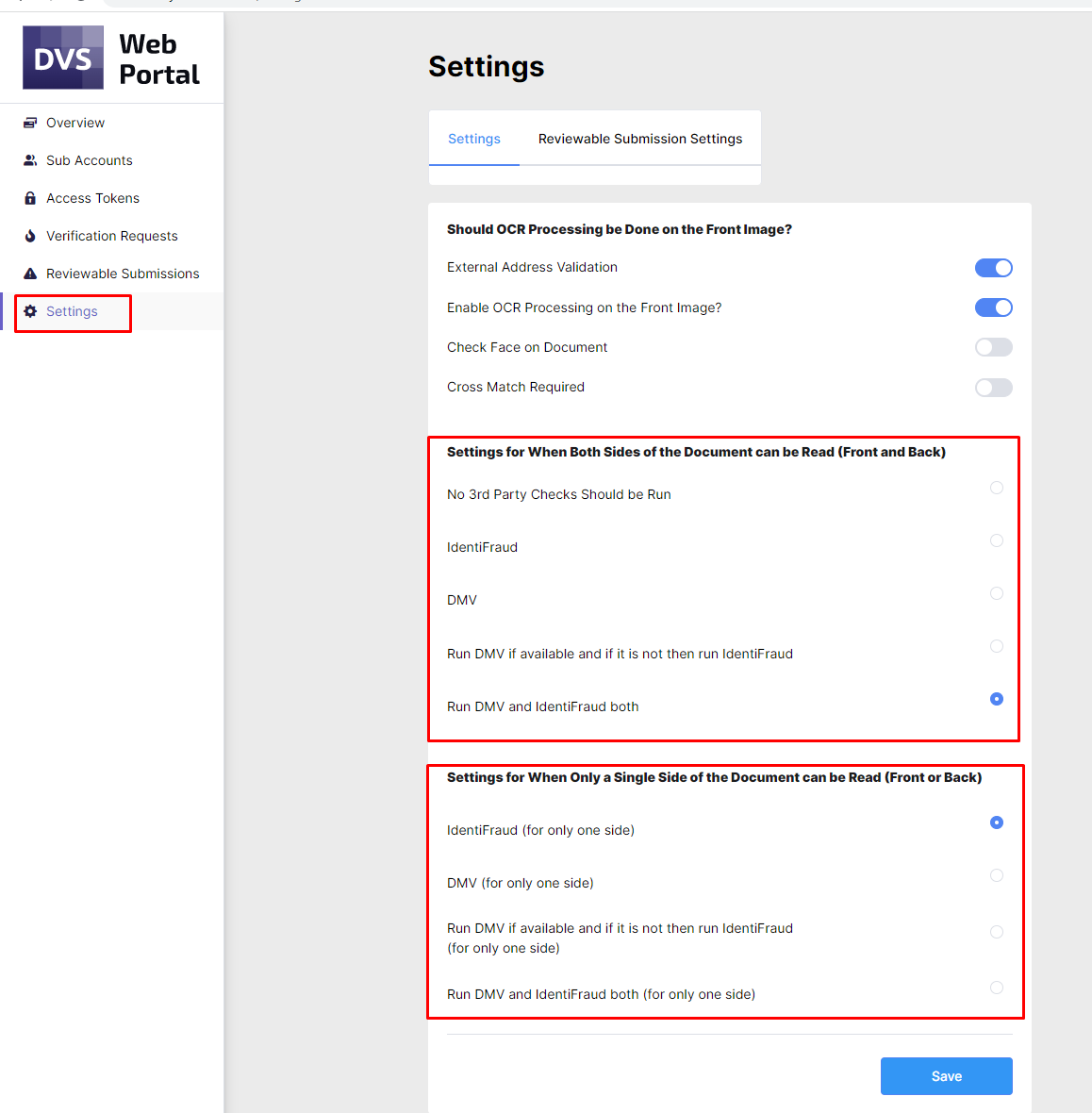The image size is (1092, 1113).
Task: Click the Settings gear icon
Action: [x=30, y=311]
